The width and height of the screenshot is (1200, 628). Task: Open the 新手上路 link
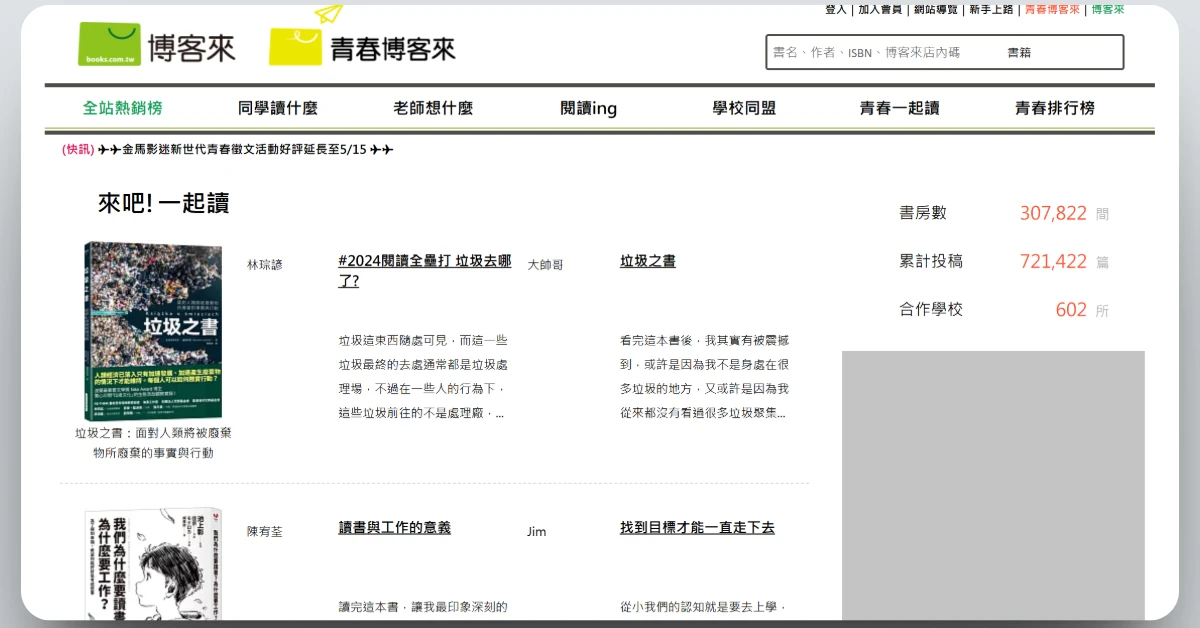pos(992,9)
